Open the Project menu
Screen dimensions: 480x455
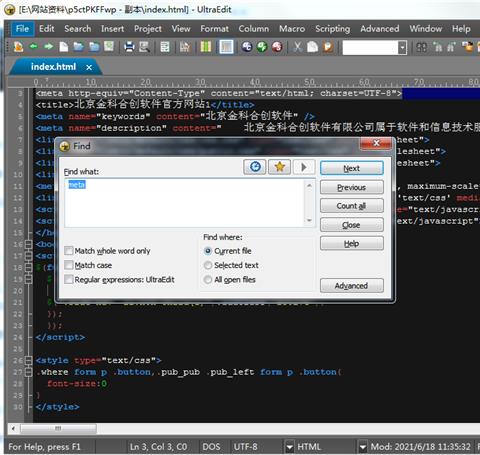[148, 29]
